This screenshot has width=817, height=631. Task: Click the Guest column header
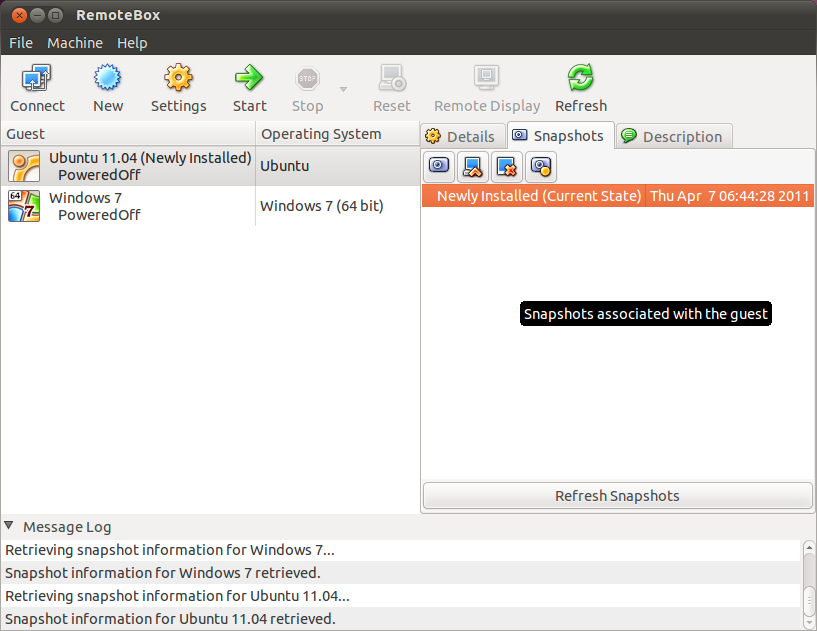pos(128,134)
